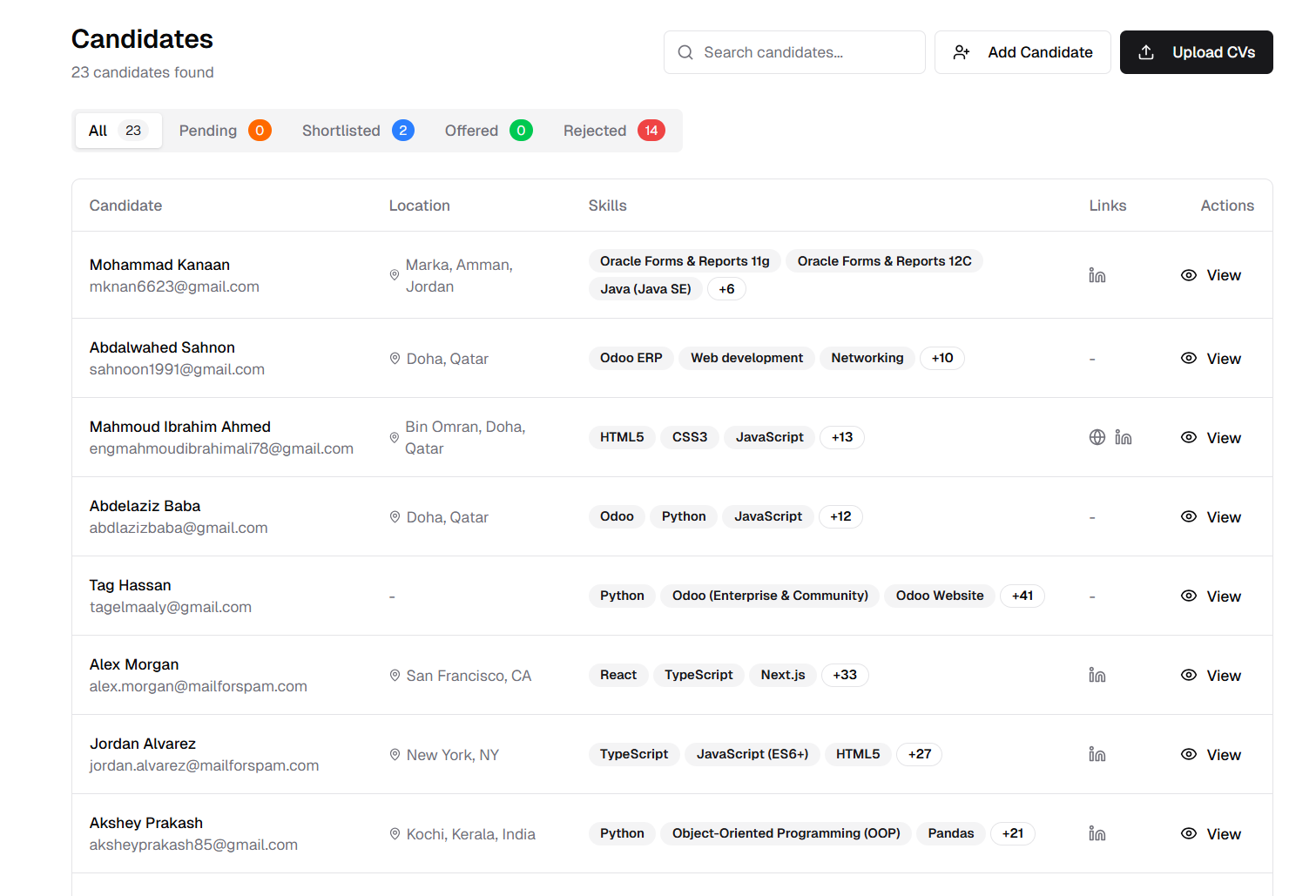This screenshot has height=896, width=1316.
Task: Expand the +13 skills for Mahmoud Ibrahim Ahmed
Action: 841,437
